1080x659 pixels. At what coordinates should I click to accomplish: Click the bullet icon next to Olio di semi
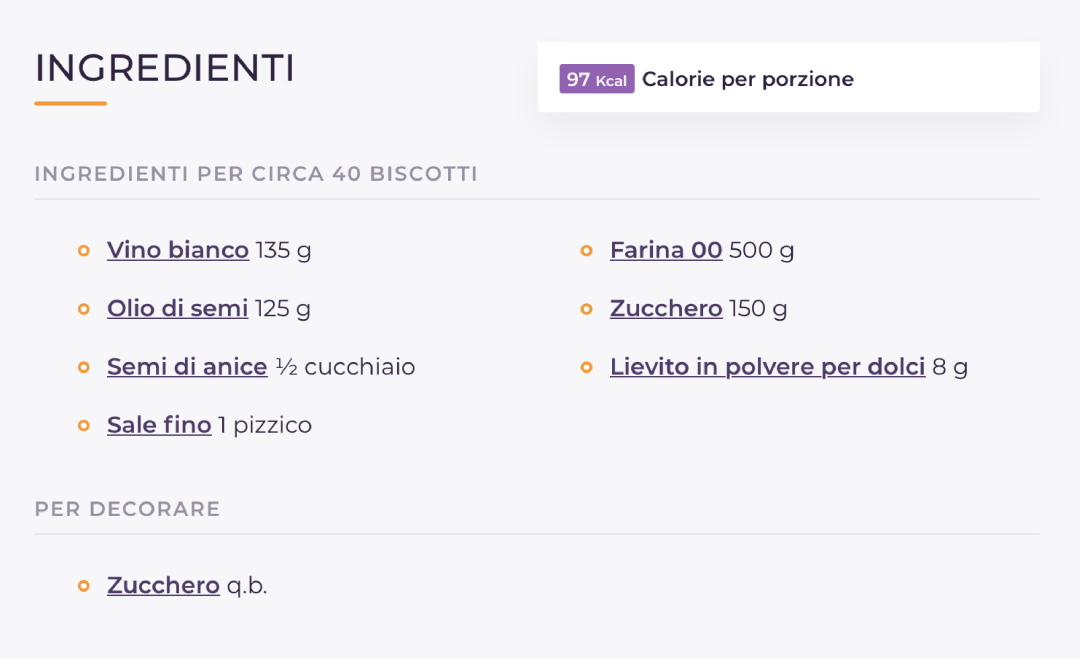tap(84, 309)
